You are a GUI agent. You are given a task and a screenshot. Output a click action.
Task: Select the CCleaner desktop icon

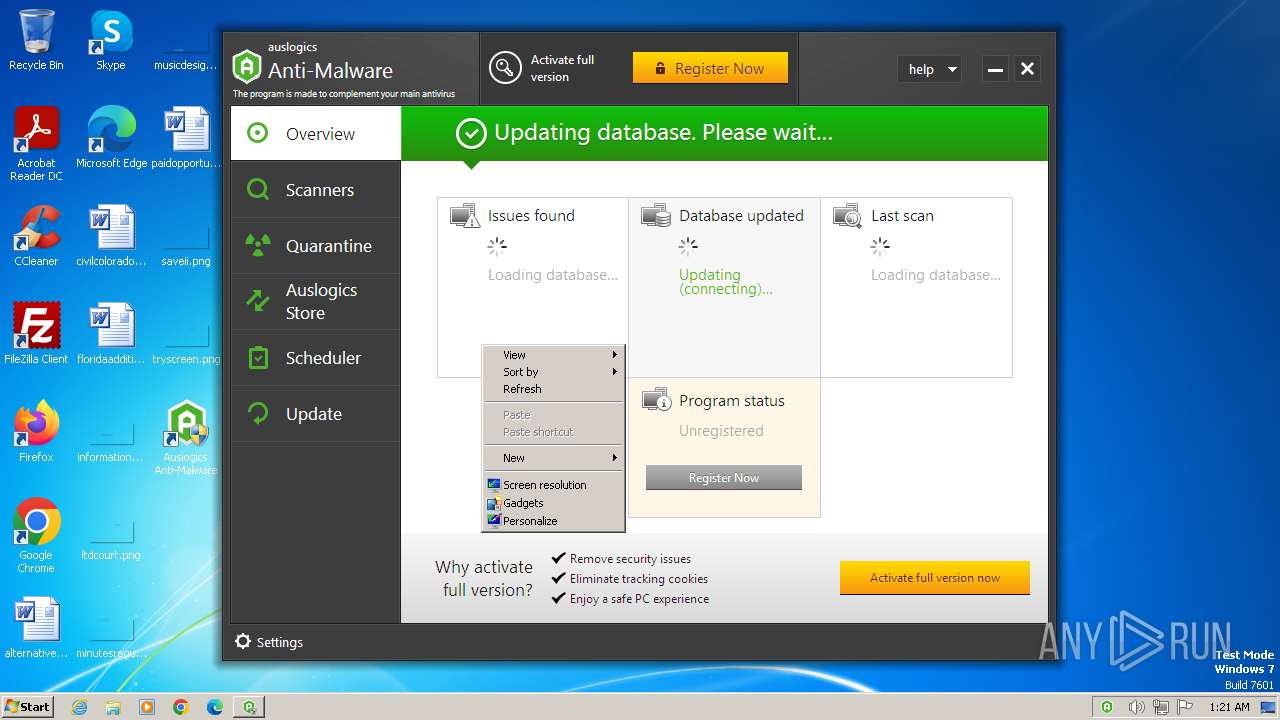[36, 236]
